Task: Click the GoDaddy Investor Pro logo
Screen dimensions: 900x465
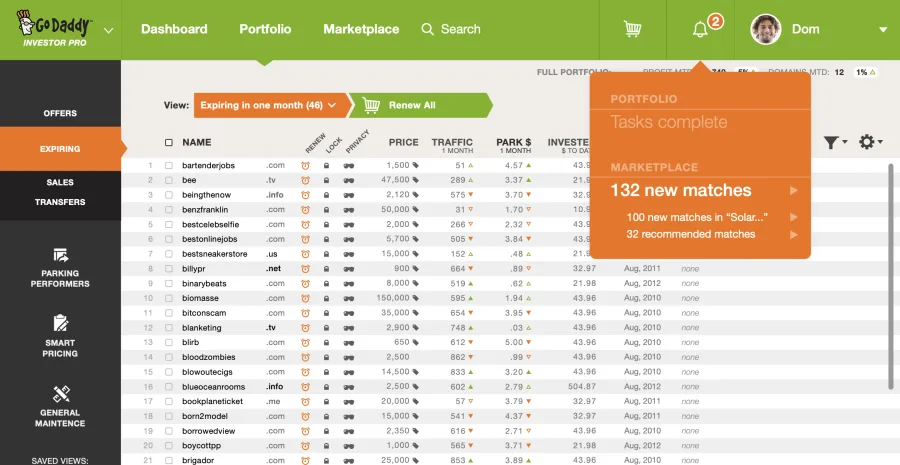Action: coord(55,28)
